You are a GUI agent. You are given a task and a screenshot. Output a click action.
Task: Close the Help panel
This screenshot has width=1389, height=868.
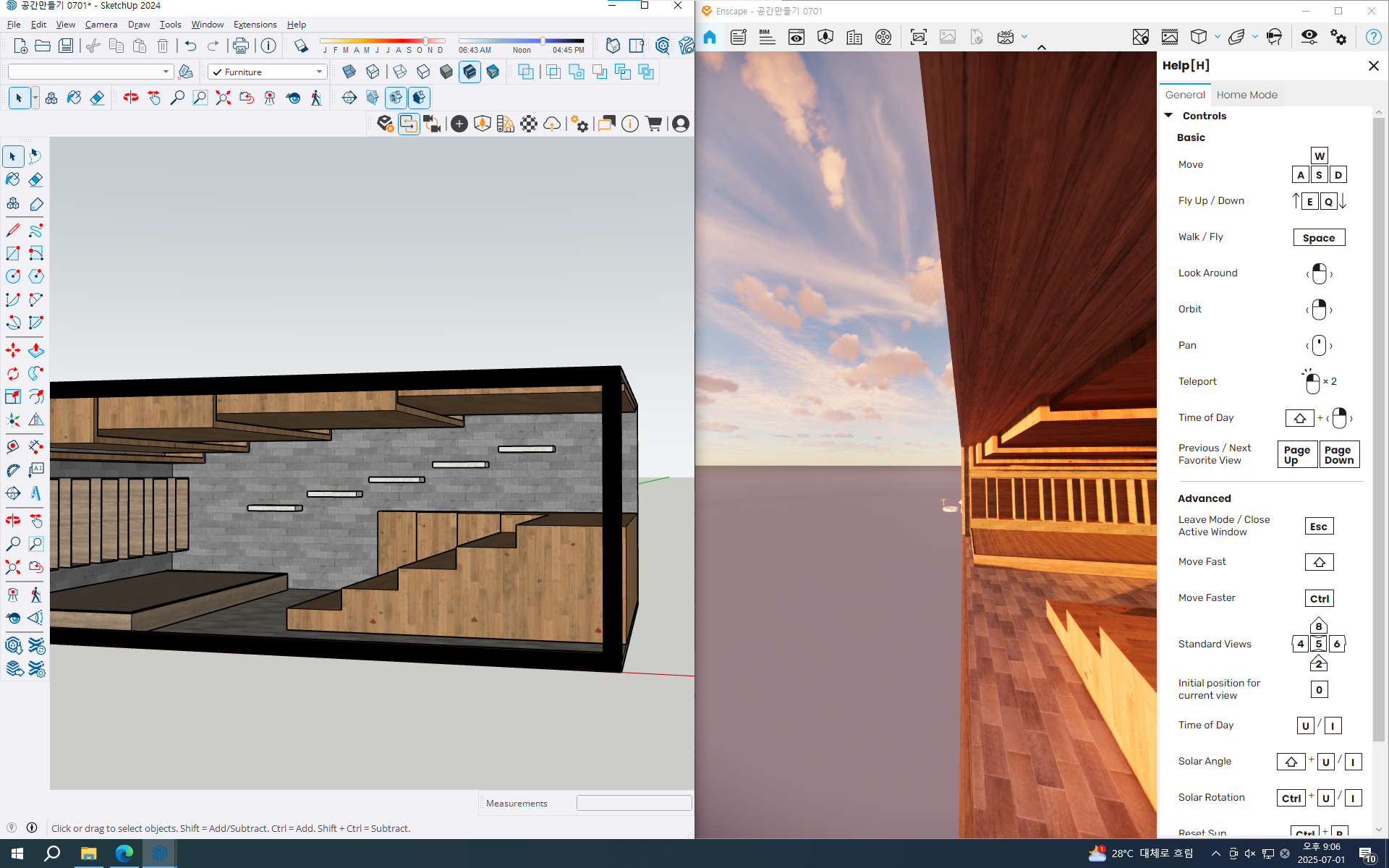pos(1373,66)
